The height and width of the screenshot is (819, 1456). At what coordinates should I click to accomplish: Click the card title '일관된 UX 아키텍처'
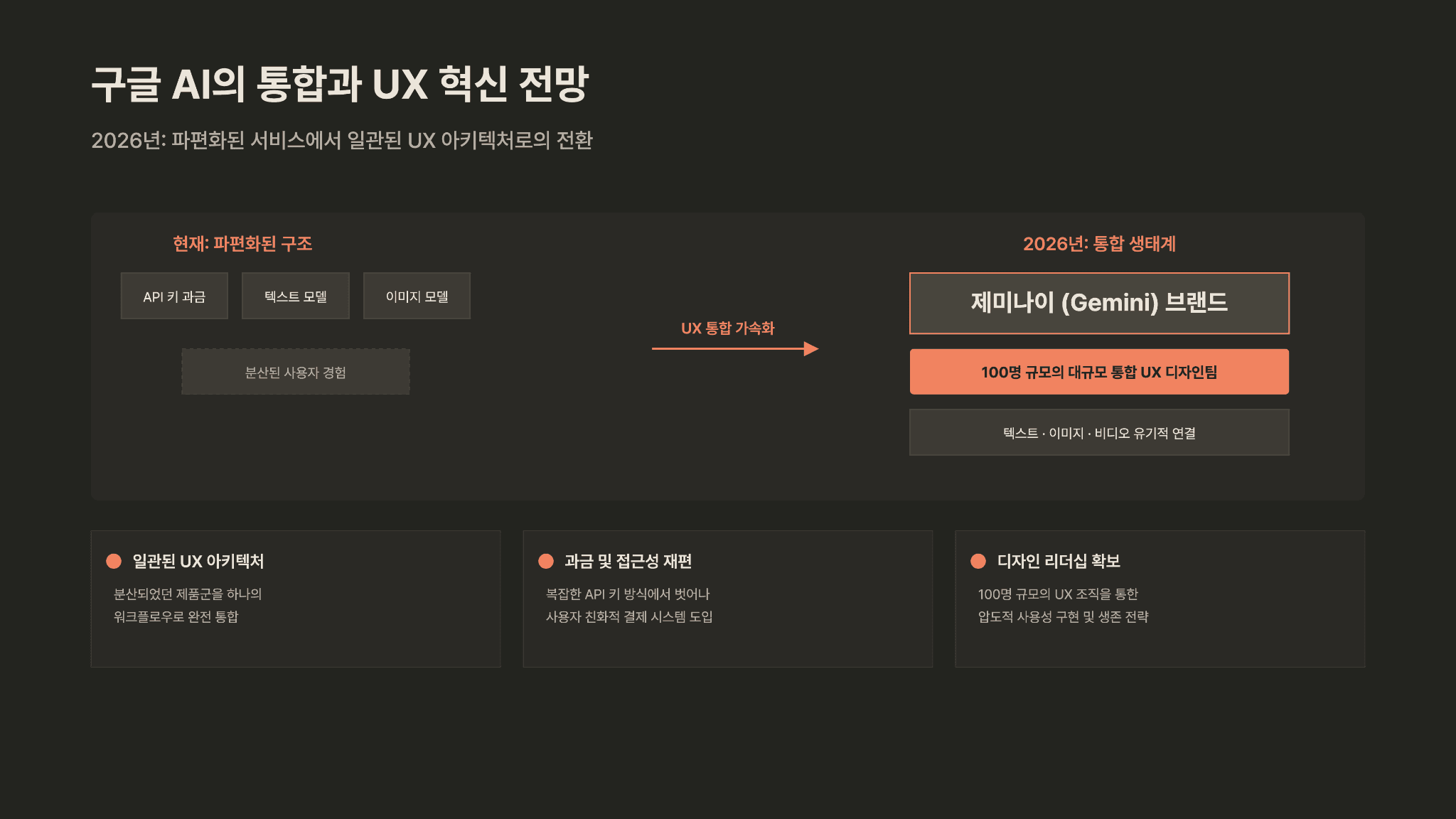(x=198, y=561)
